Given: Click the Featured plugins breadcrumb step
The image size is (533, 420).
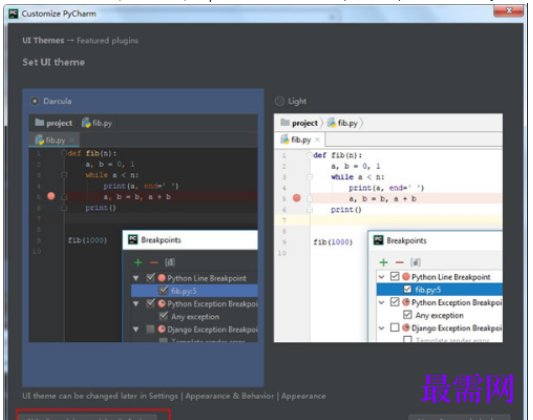Looking at the screenshot, I should (x=107, y=41).
